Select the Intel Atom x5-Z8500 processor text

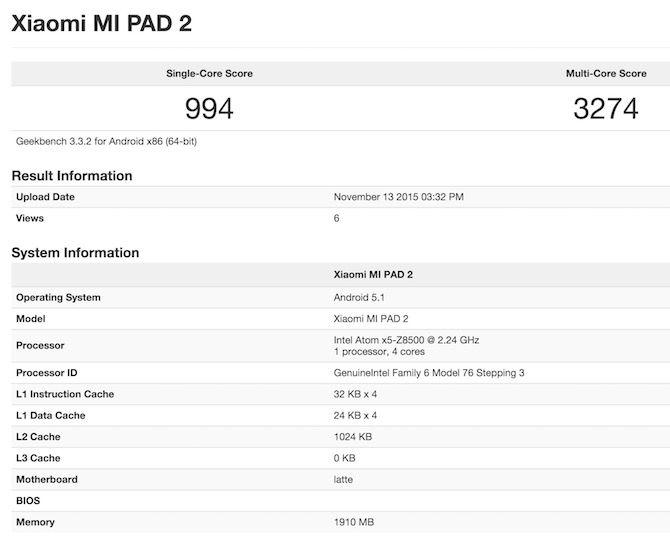pos(406,340)
